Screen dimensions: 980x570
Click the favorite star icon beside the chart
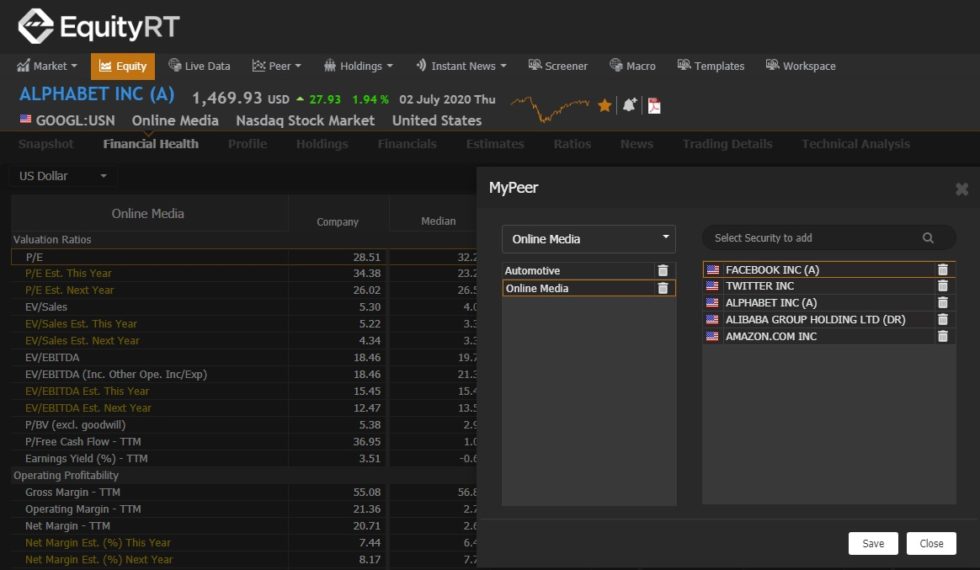point(604,105)
